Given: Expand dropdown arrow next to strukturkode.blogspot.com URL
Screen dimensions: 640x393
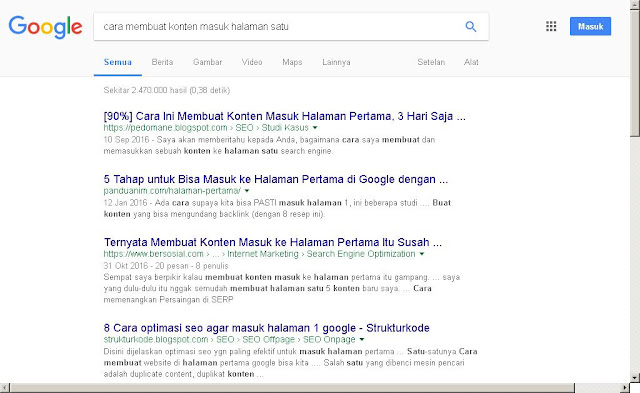Looking at the screenshot, I should (362, 340).
